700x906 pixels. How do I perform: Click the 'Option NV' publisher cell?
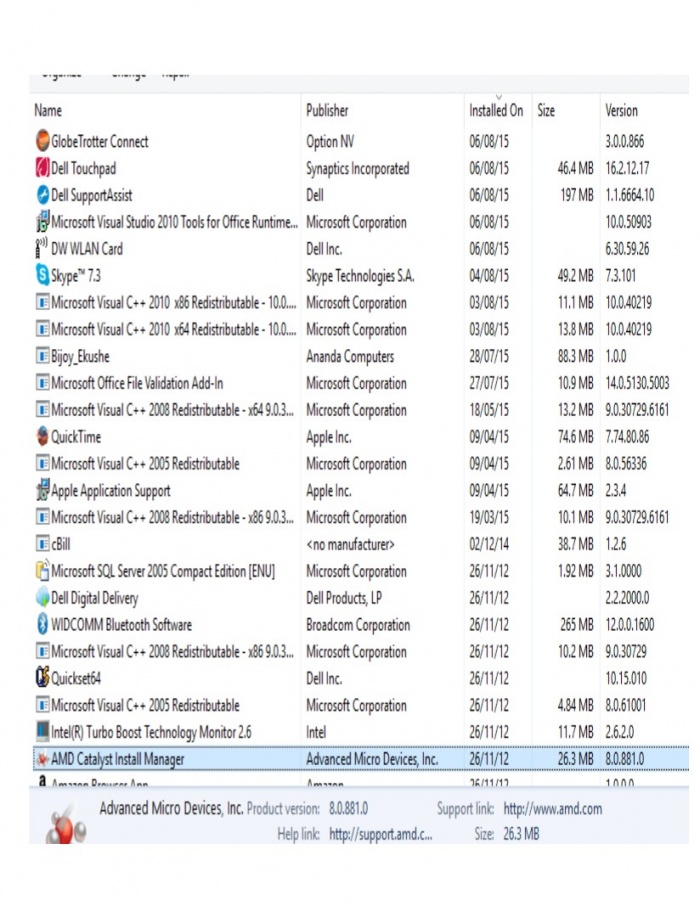(330, 141)
